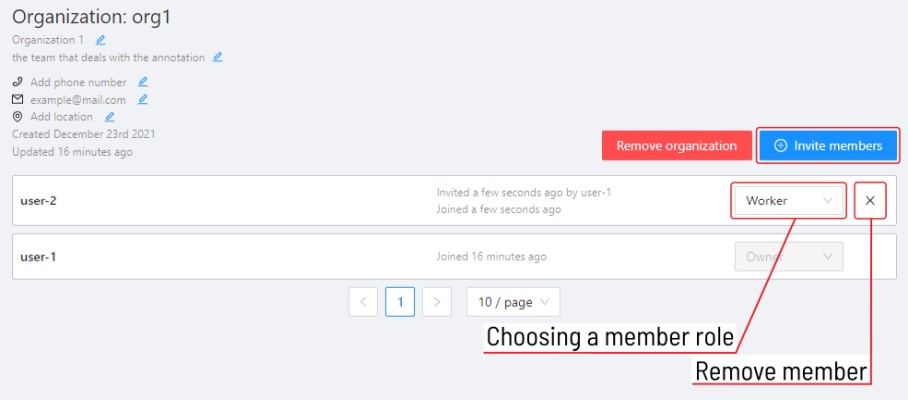Viewport: 908px width, 400px height.
Task: Click the location pin icon
Action: pos(17,117)
